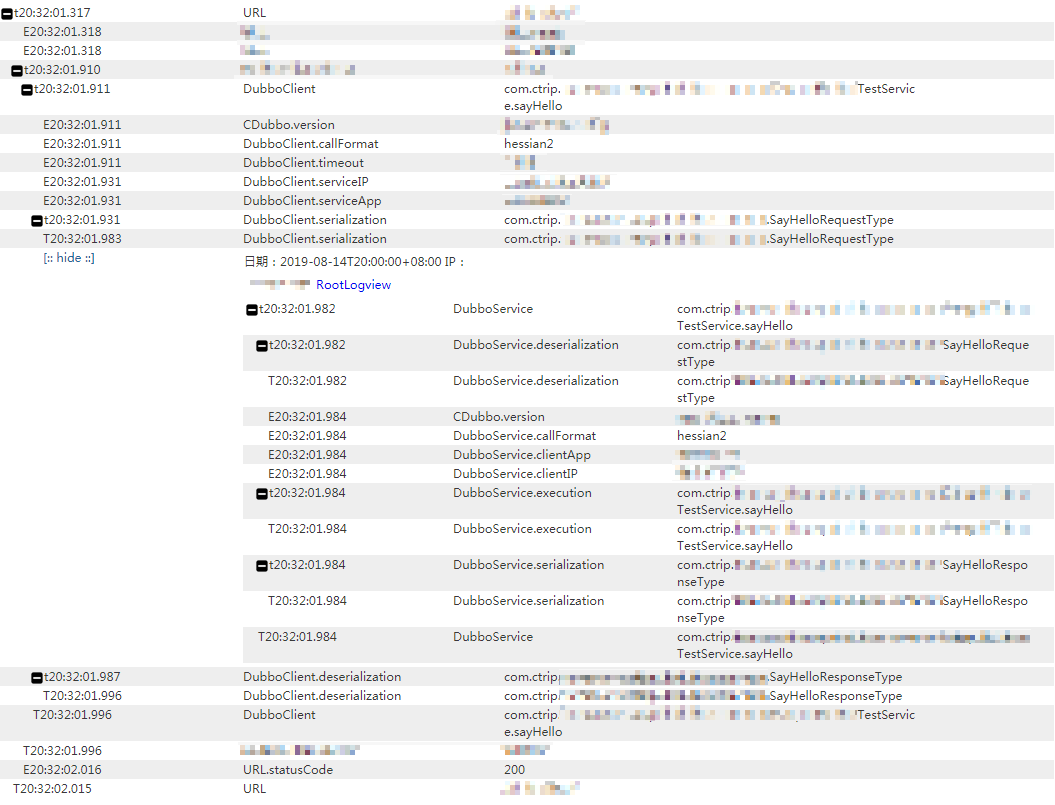Select the DubboService.clientIP event name
Viewport: 1055px width, 805px height.
point(515,474)
